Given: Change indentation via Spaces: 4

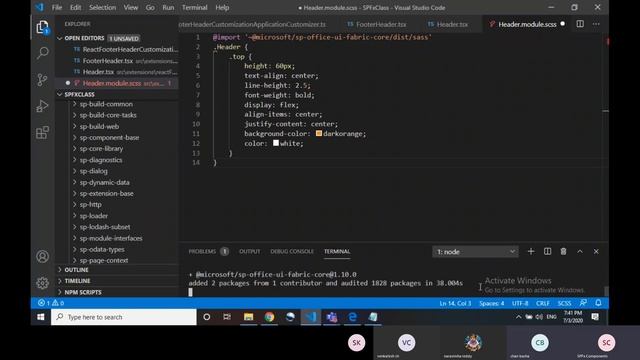Looking at the screenshot, I should (491, 303).
